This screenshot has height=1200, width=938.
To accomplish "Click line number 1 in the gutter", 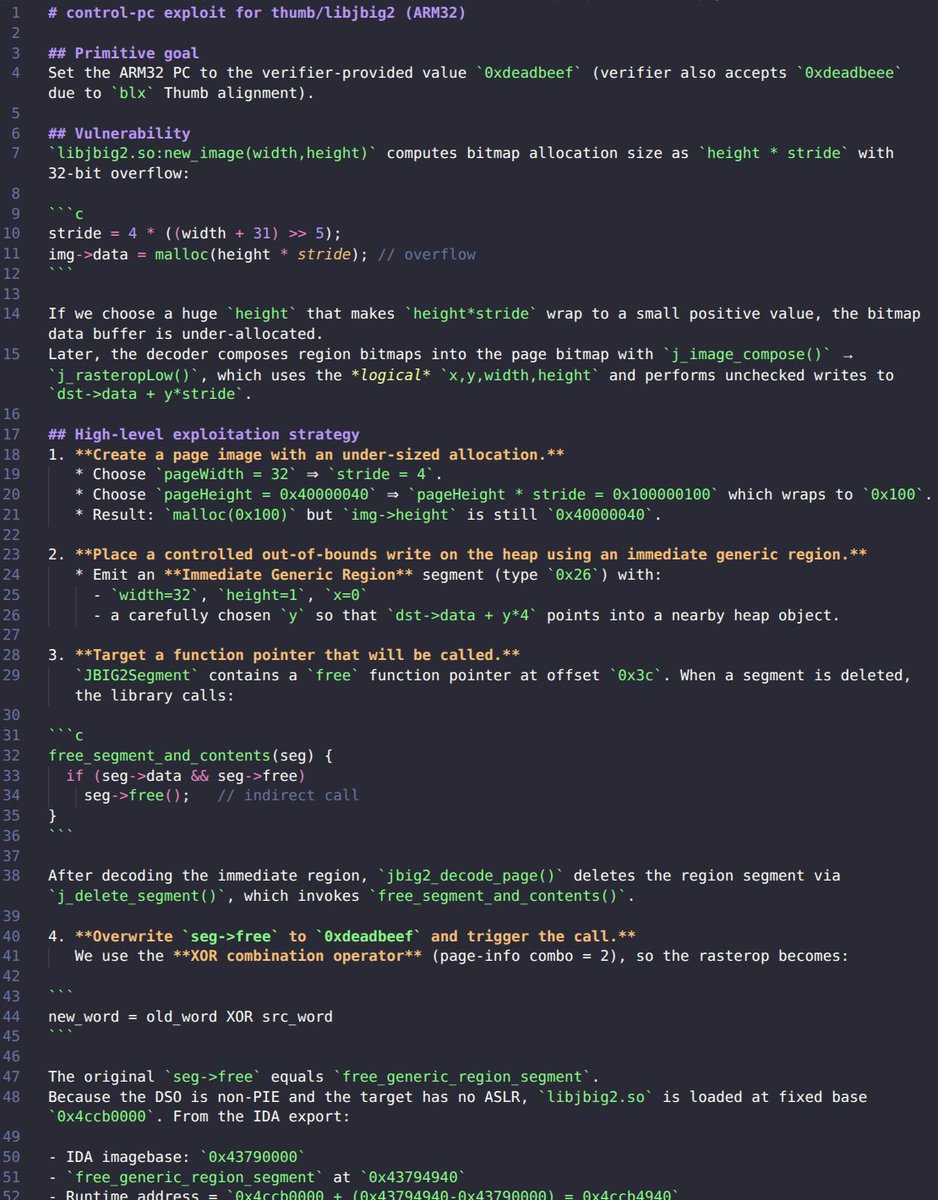I will click(15, 13).
